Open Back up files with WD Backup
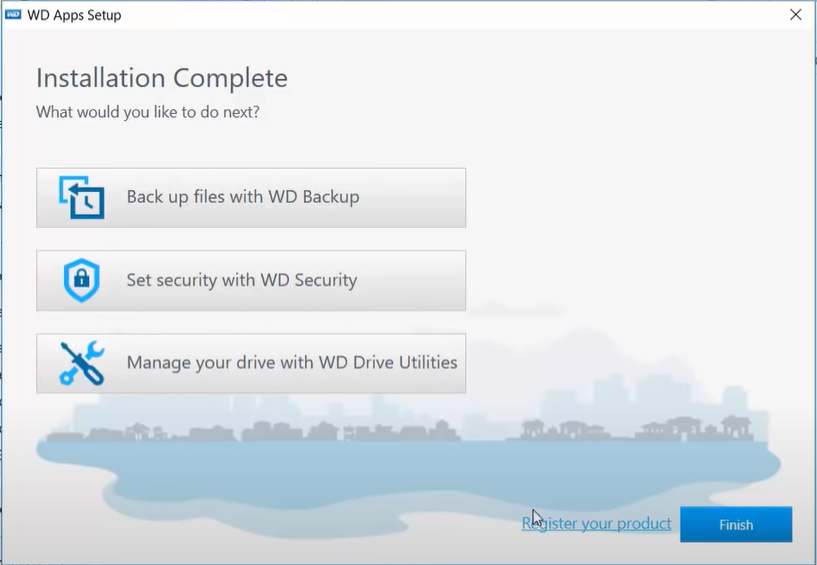 251,198
